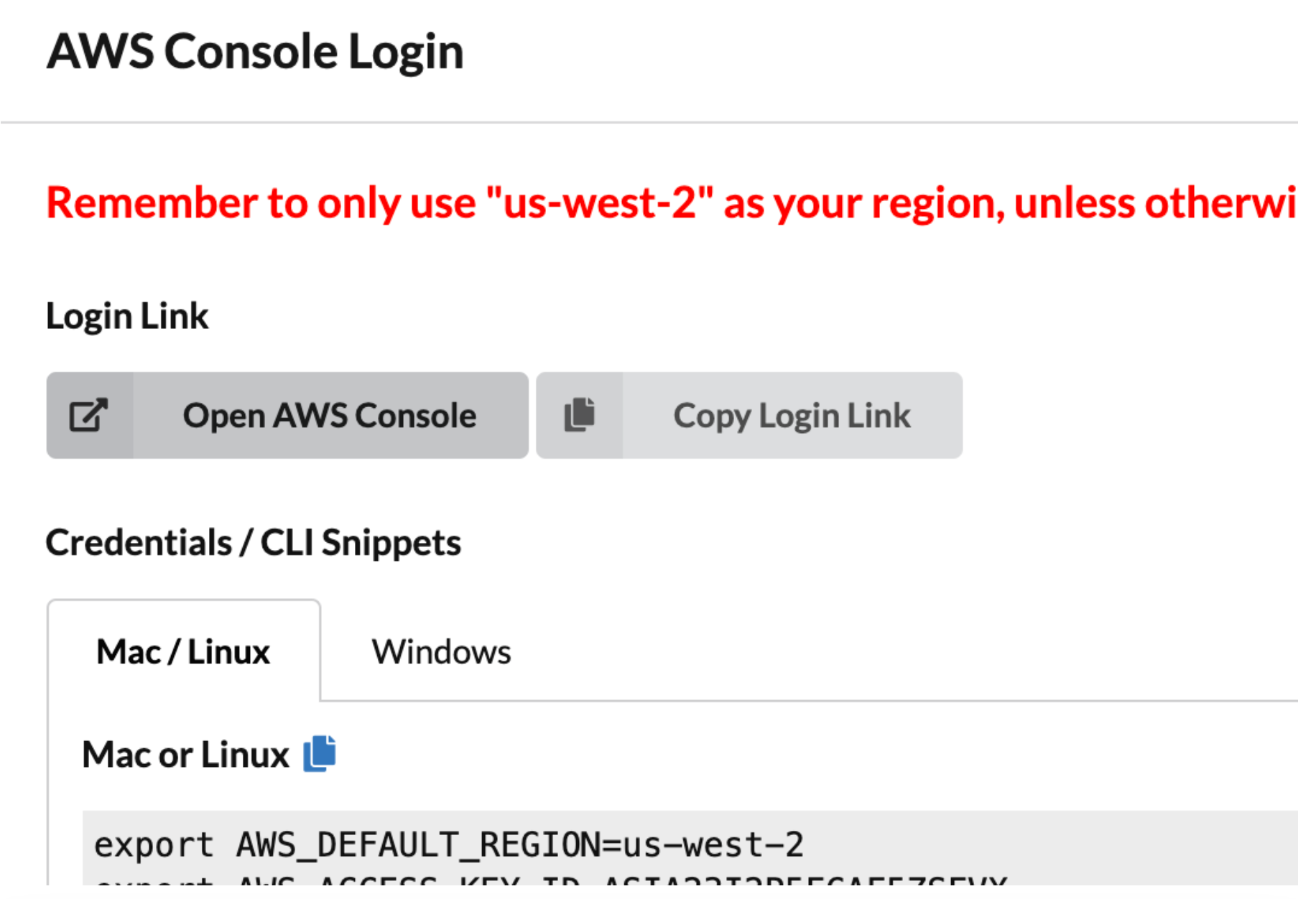The height and width of the screenshot is (899, 1316).
Task: Click the external-link icon on Open AWS Console
Action: click(88, 415)
